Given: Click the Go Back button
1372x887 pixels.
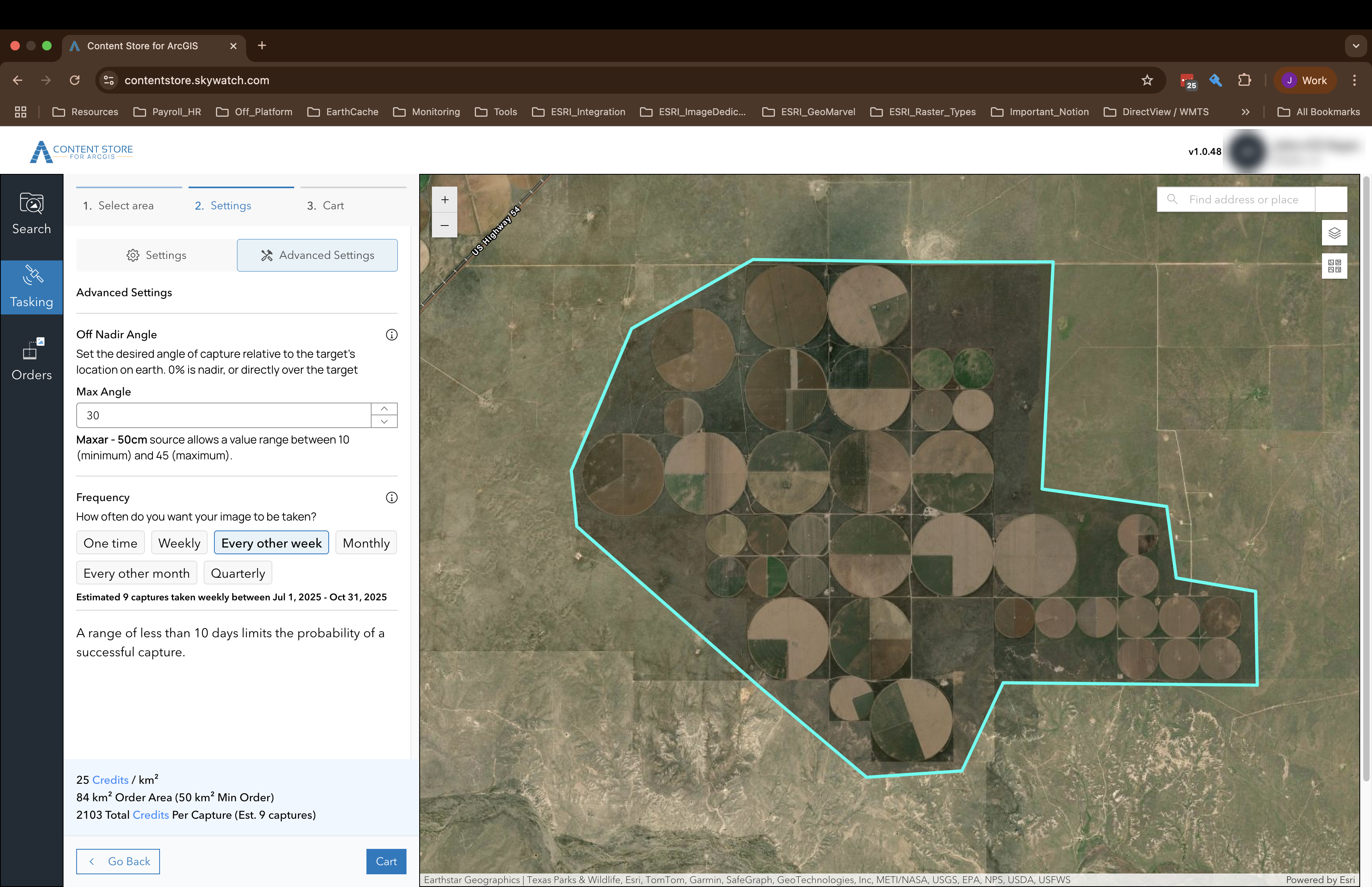Looking at the screenshot, I should click(118, 861).
